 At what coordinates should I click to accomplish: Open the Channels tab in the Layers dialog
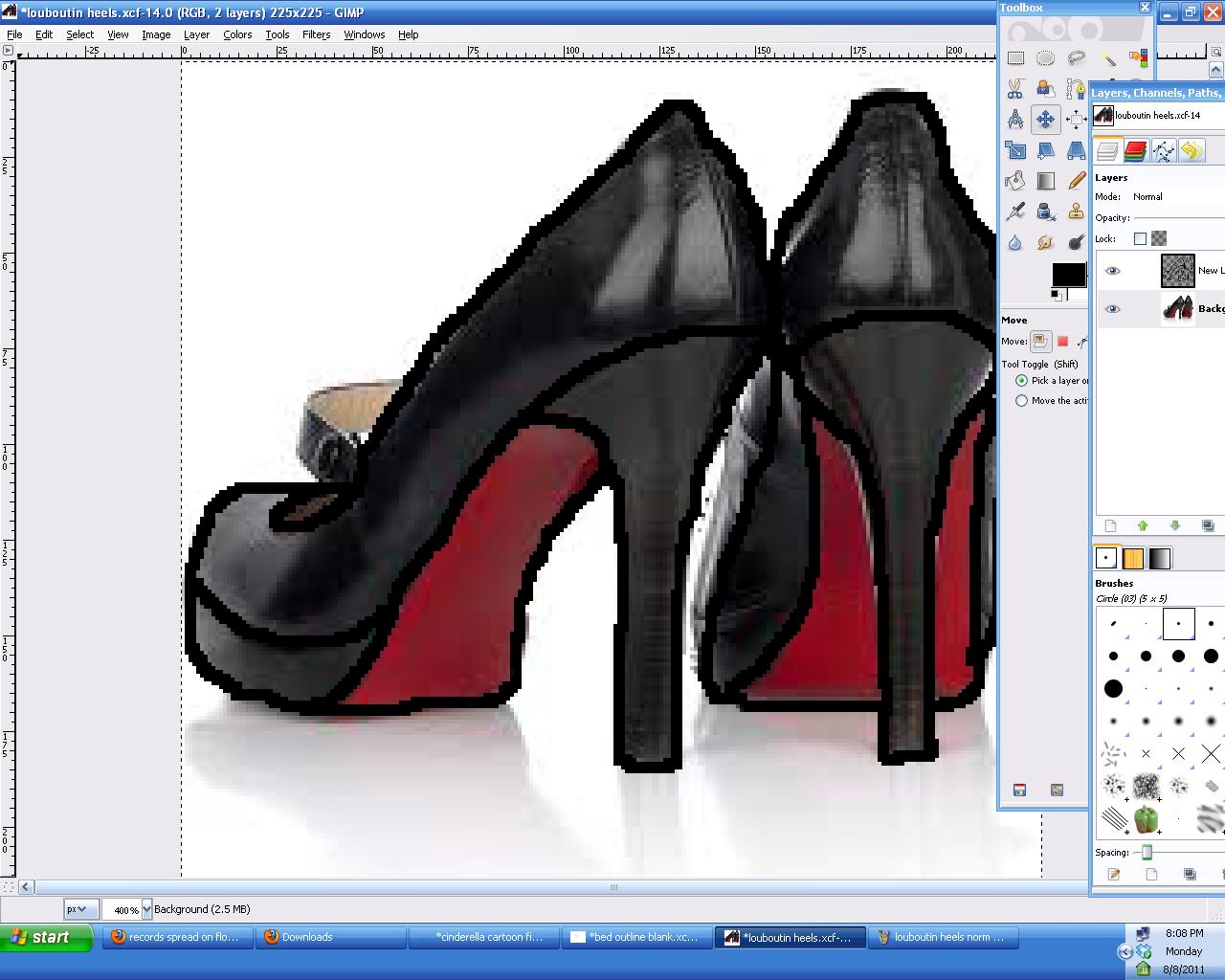[x=1135, y=150]
